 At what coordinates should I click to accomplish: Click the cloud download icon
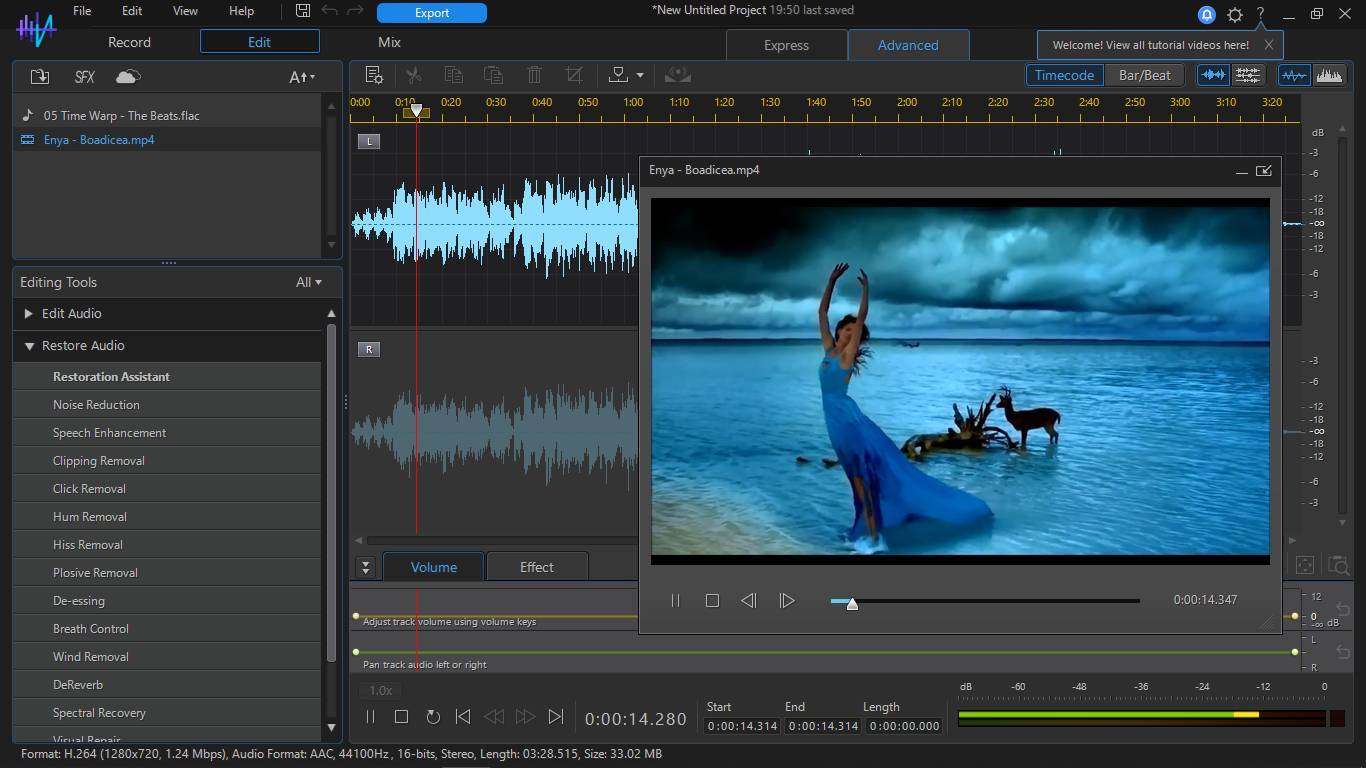[x=128, y=77]
